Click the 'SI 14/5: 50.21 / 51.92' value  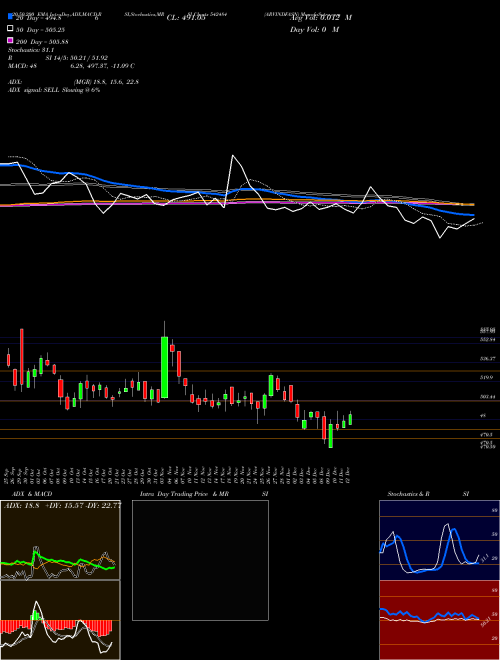(77, 58)
